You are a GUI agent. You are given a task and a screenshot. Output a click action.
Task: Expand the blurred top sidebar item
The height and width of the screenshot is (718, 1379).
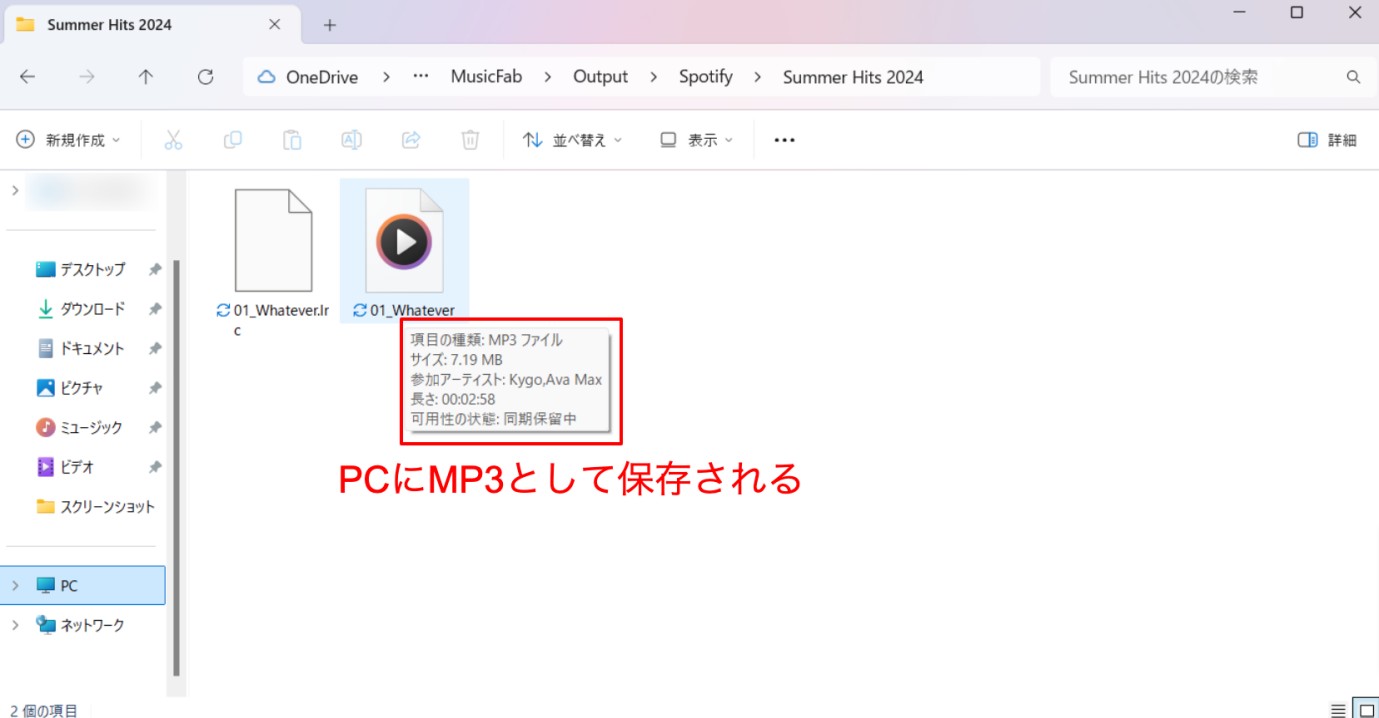(15, 190)
